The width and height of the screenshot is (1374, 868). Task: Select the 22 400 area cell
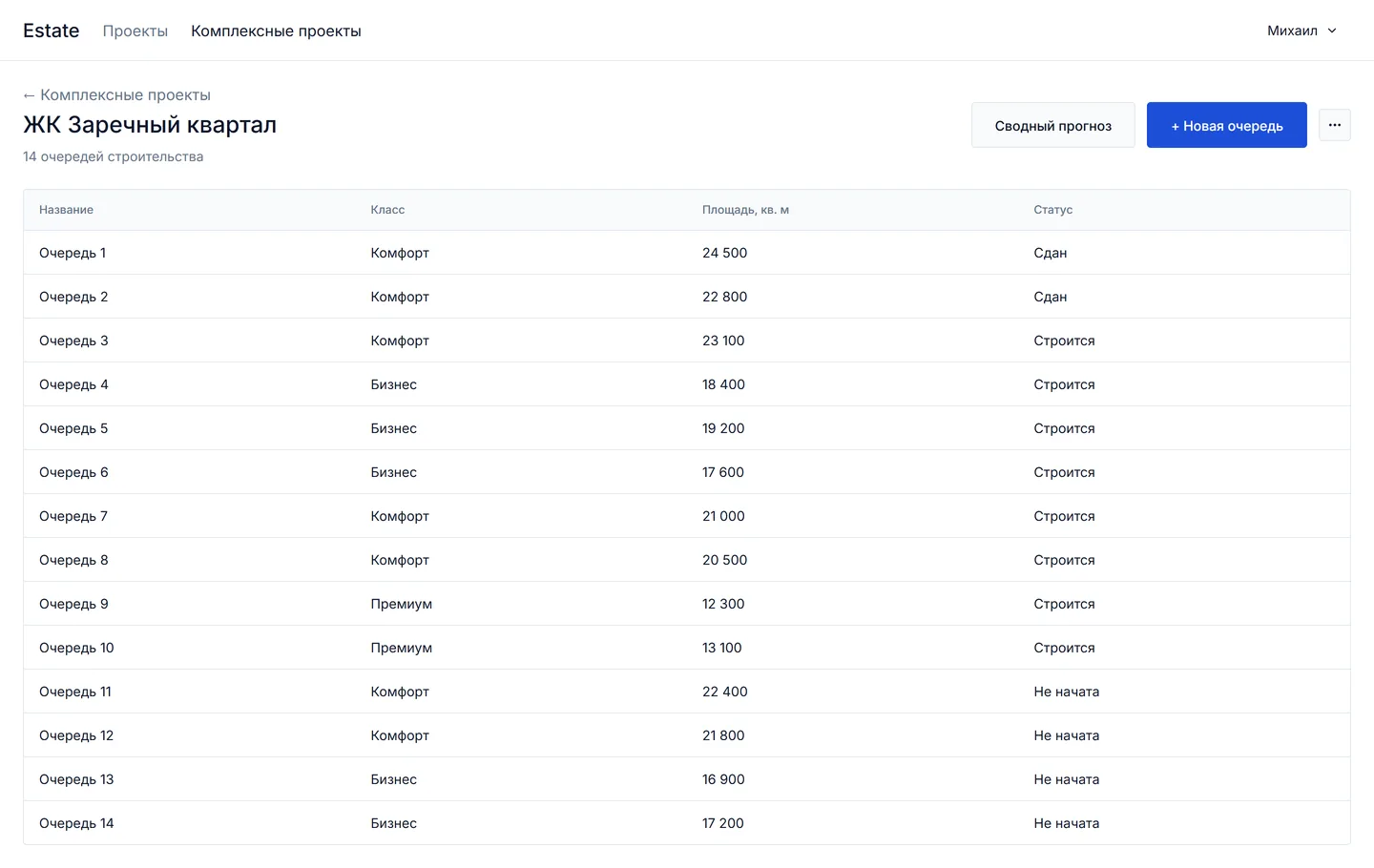(724, 692)
